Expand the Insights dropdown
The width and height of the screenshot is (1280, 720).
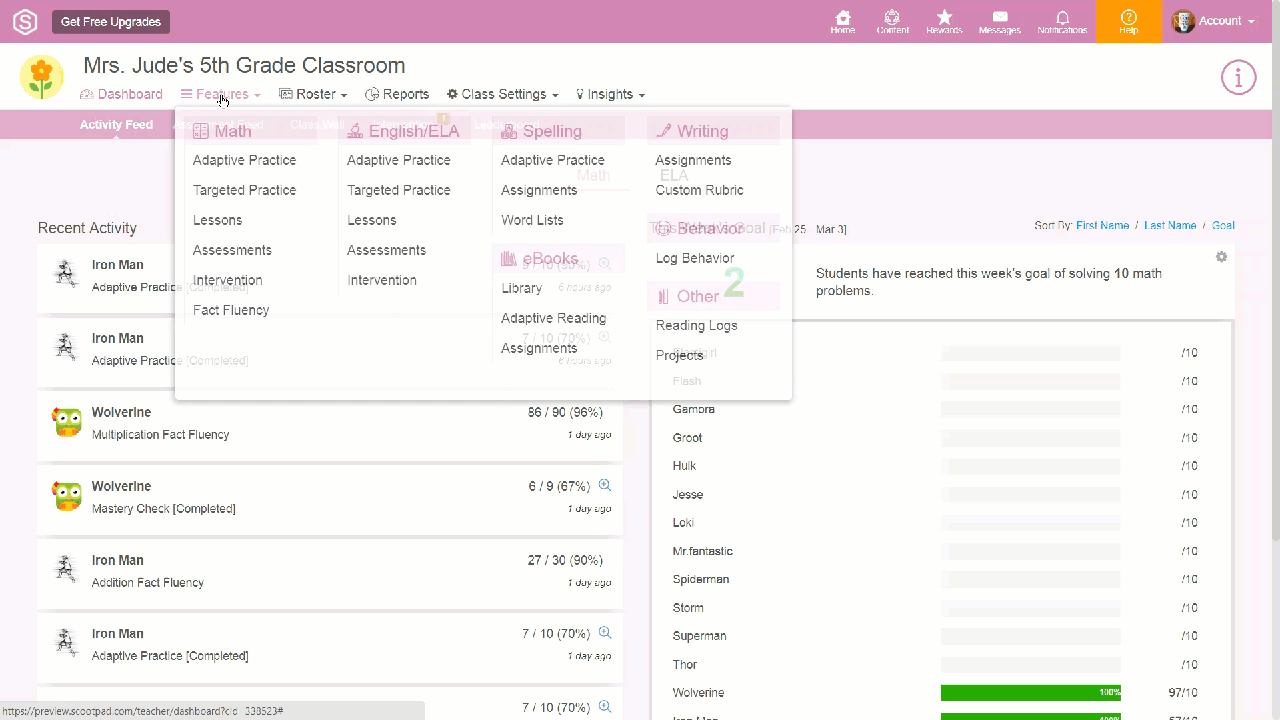[x=610, y=94]
